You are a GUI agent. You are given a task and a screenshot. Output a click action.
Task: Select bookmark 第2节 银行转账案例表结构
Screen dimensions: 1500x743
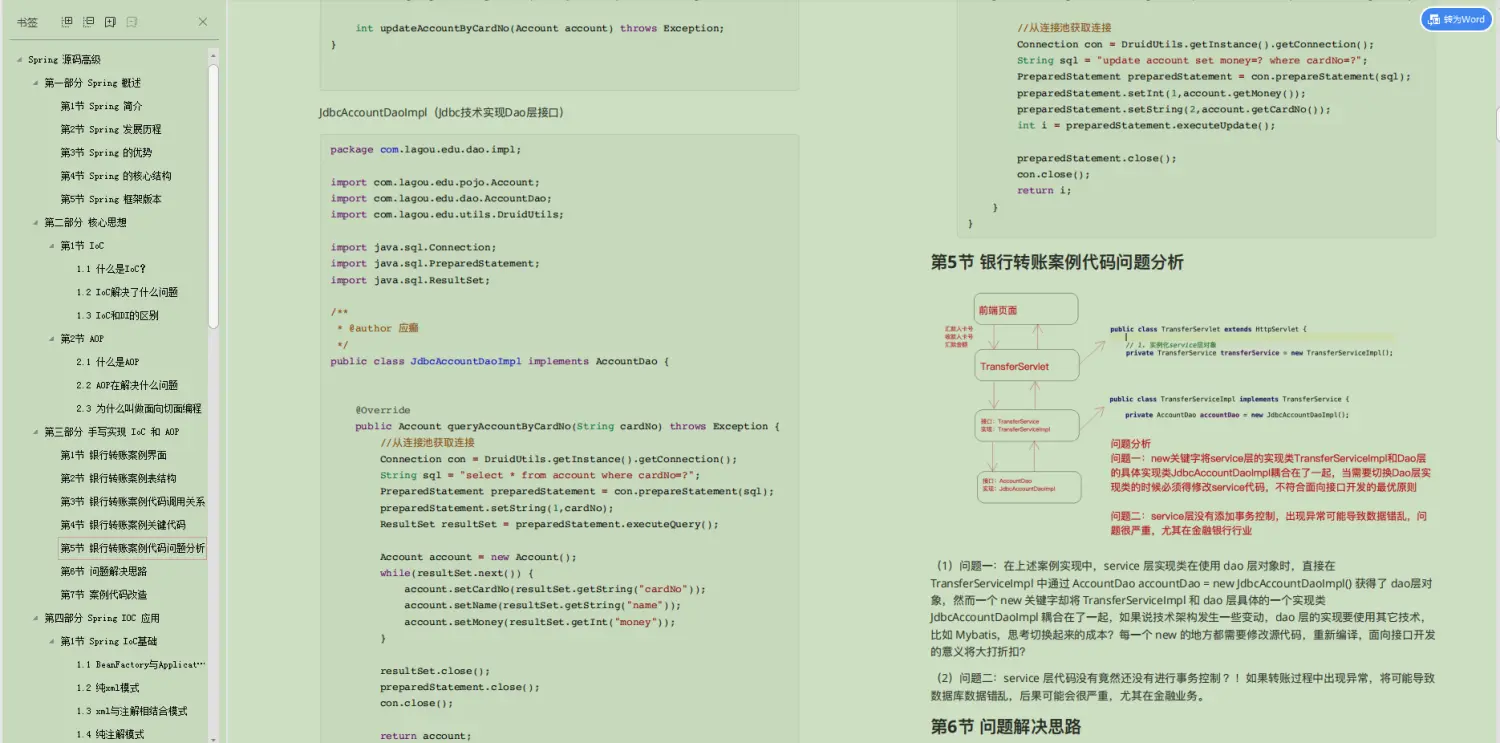click(118, 478)
